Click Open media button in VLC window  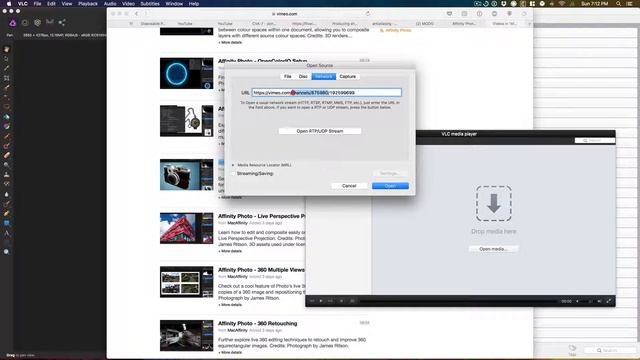(x=493, y=249)
